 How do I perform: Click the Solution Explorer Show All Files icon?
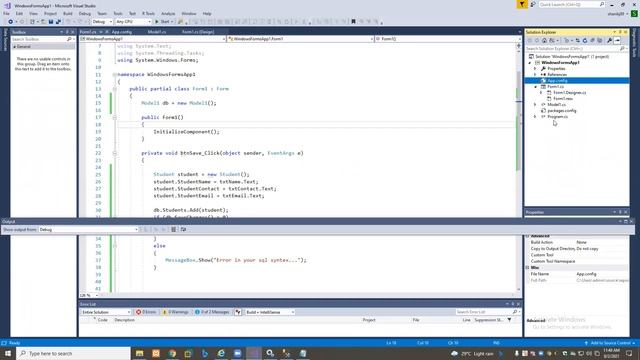point(600,40)
